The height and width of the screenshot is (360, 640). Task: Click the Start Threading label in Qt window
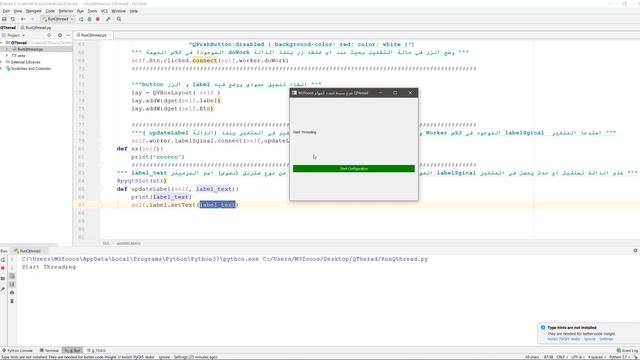(x=304, y=132)
